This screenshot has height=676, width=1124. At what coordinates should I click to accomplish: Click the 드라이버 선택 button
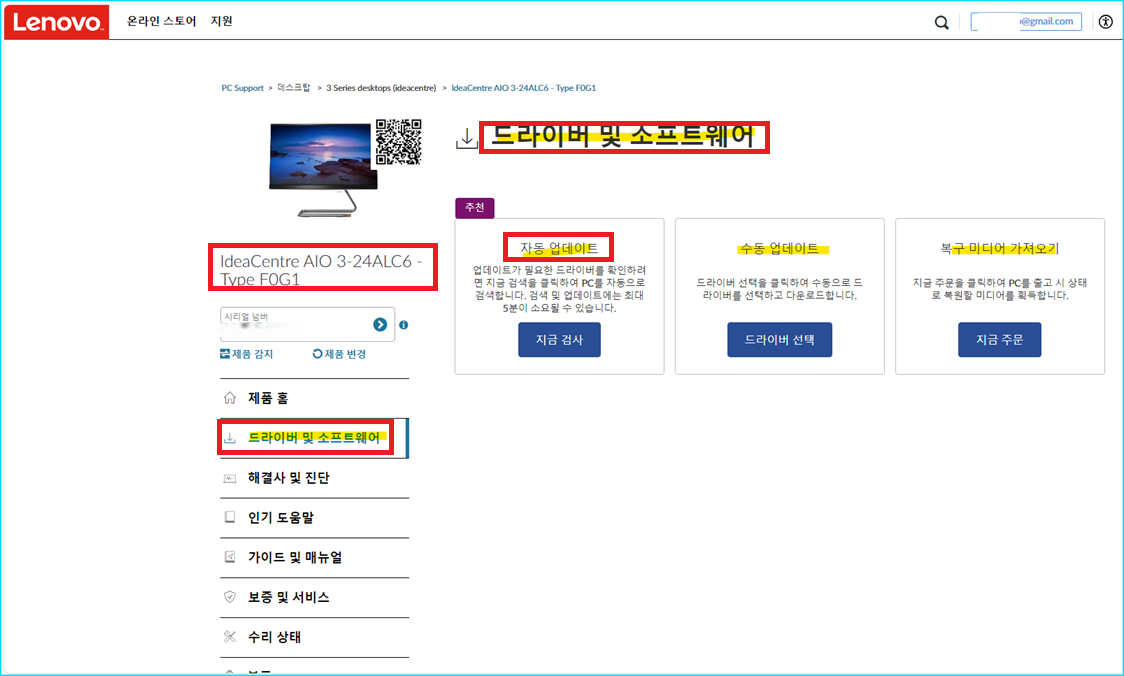[779, 340]
